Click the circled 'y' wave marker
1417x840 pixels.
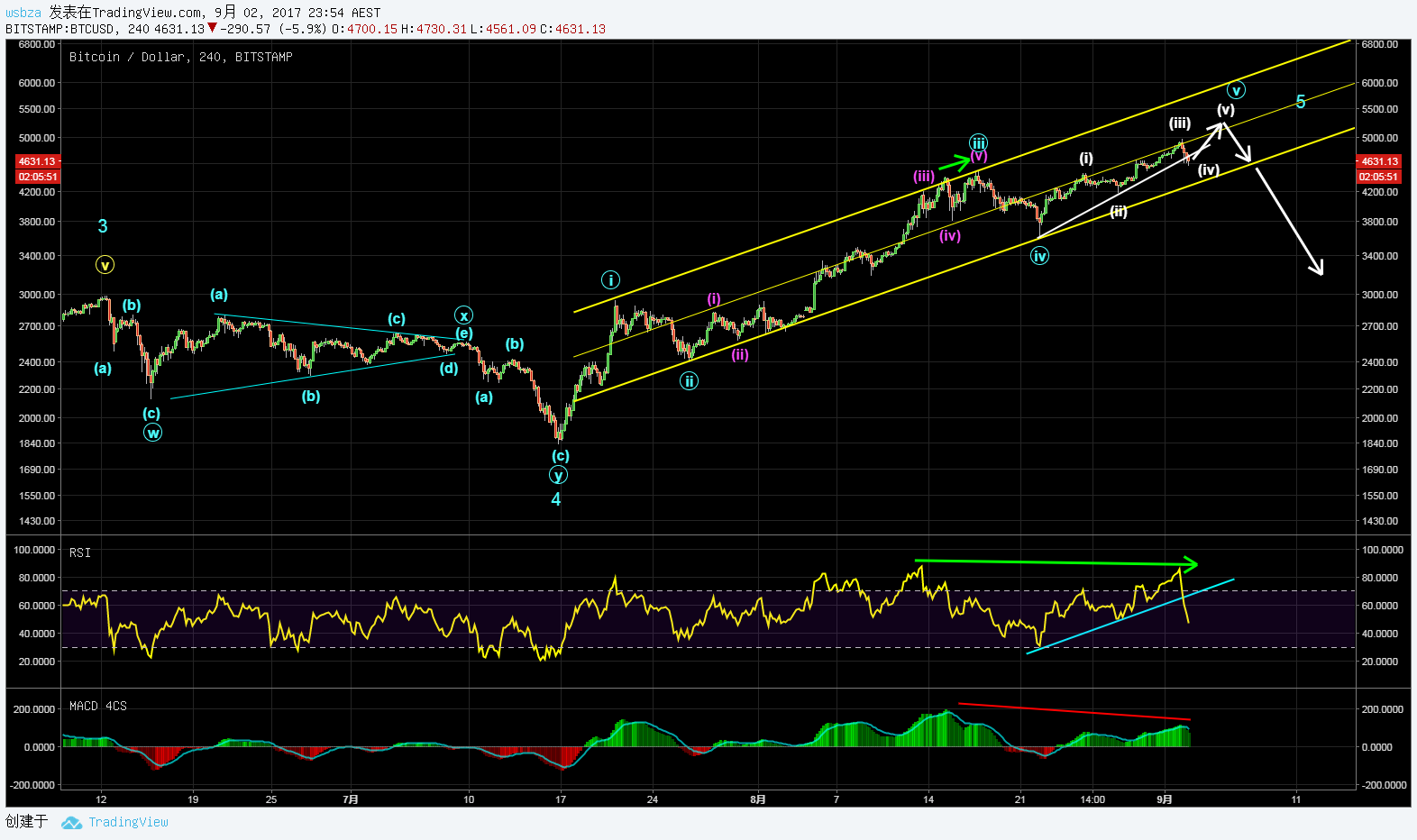click(x=559, y=476)
